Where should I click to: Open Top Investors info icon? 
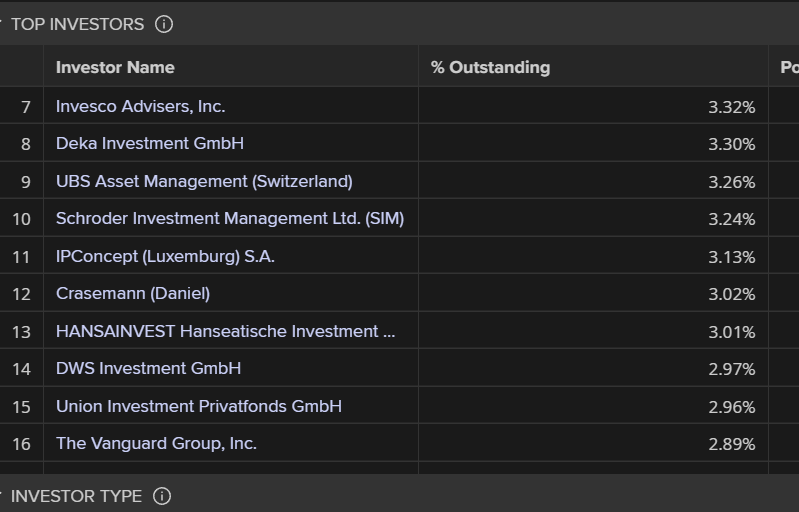[164, 24]
